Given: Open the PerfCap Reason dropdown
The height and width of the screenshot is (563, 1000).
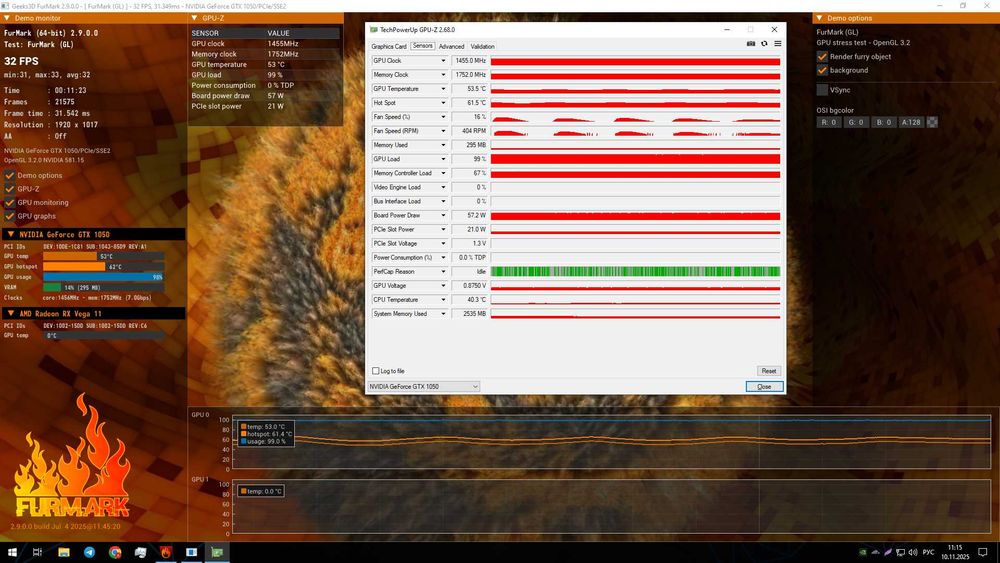Looking at the screenshot, I should pyautogui.click(x=443, y=272).
